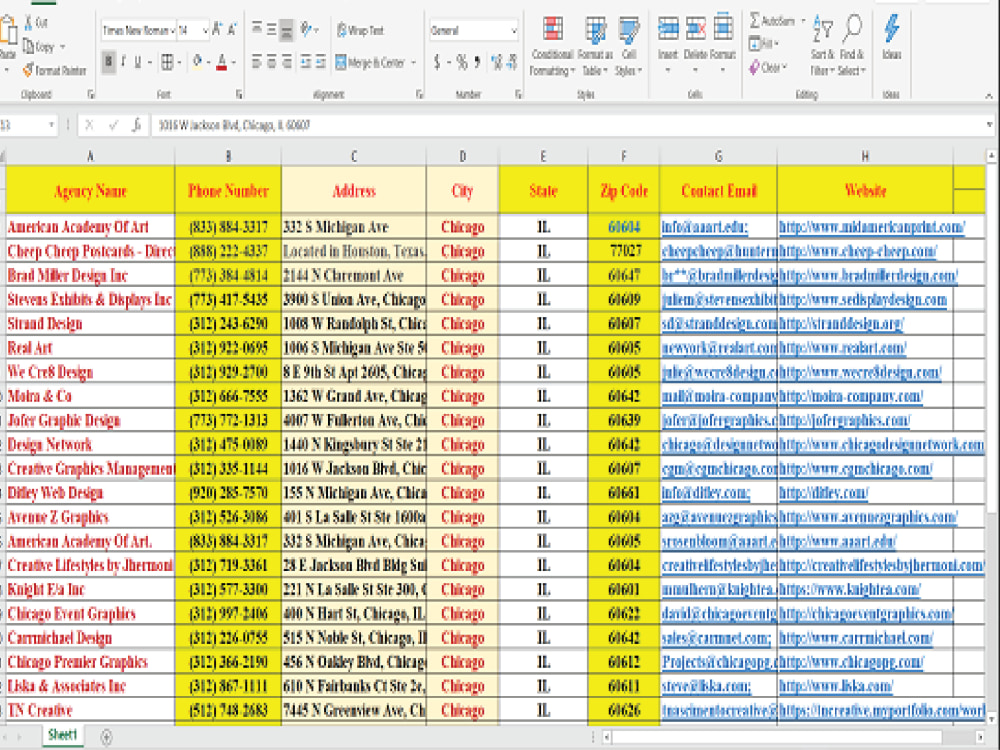Open Sort & Filter menu
1000x750 pixels.
pyautogui.click(x=823, y=45)
